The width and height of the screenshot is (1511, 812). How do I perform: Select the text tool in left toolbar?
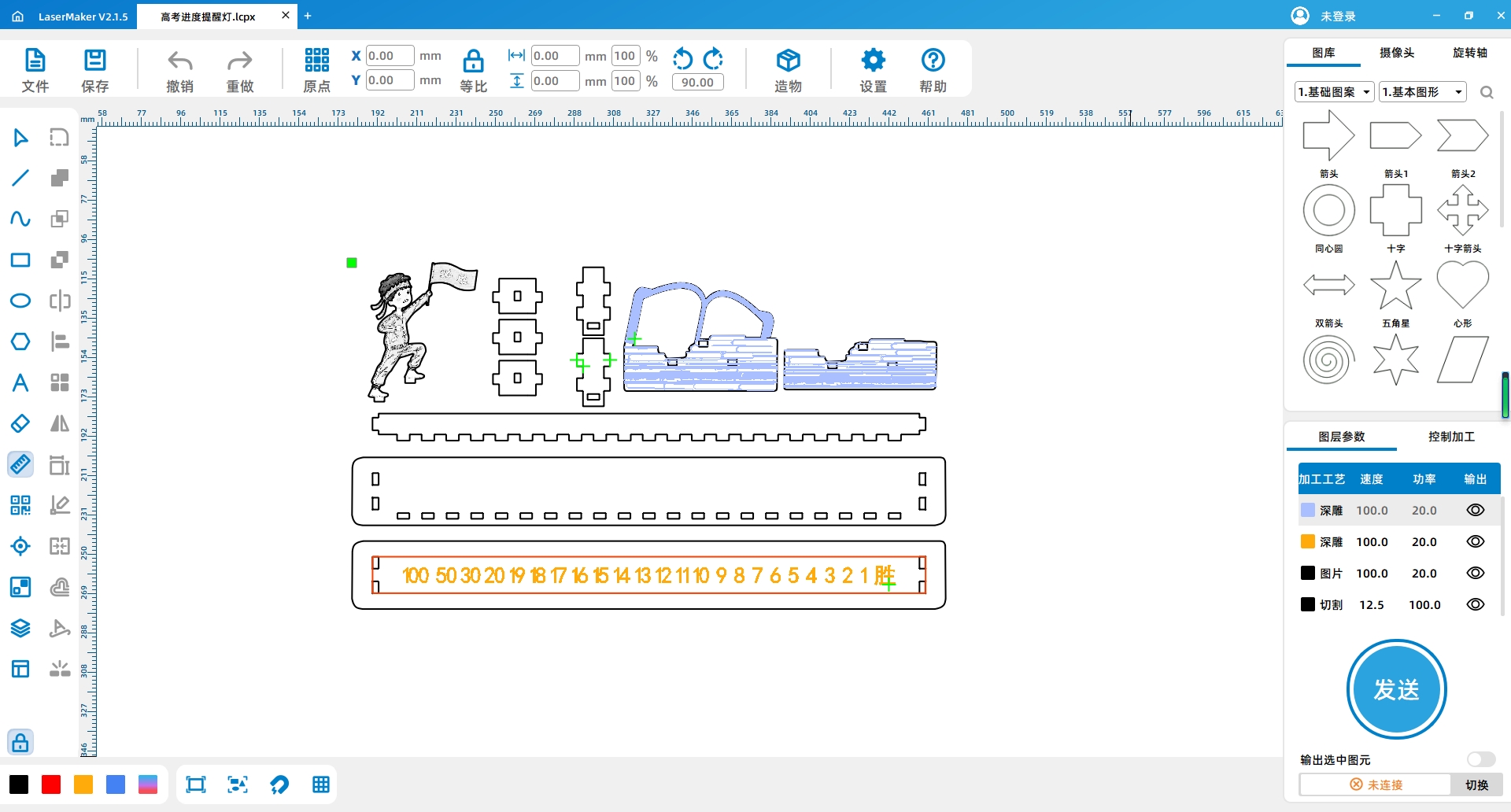click(x=20, y=383)
